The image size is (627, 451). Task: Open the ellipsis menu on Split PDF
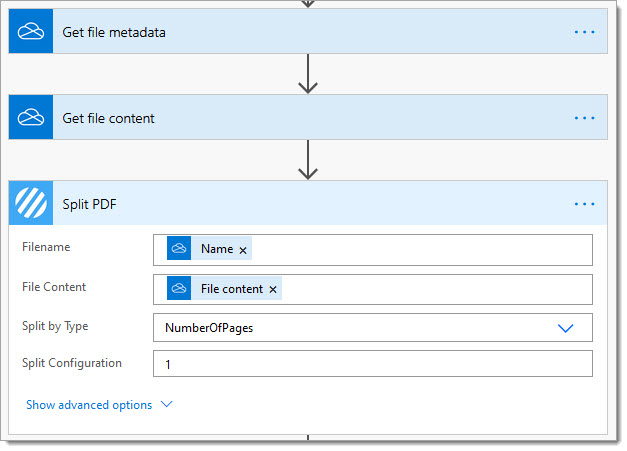pos(584,204)
